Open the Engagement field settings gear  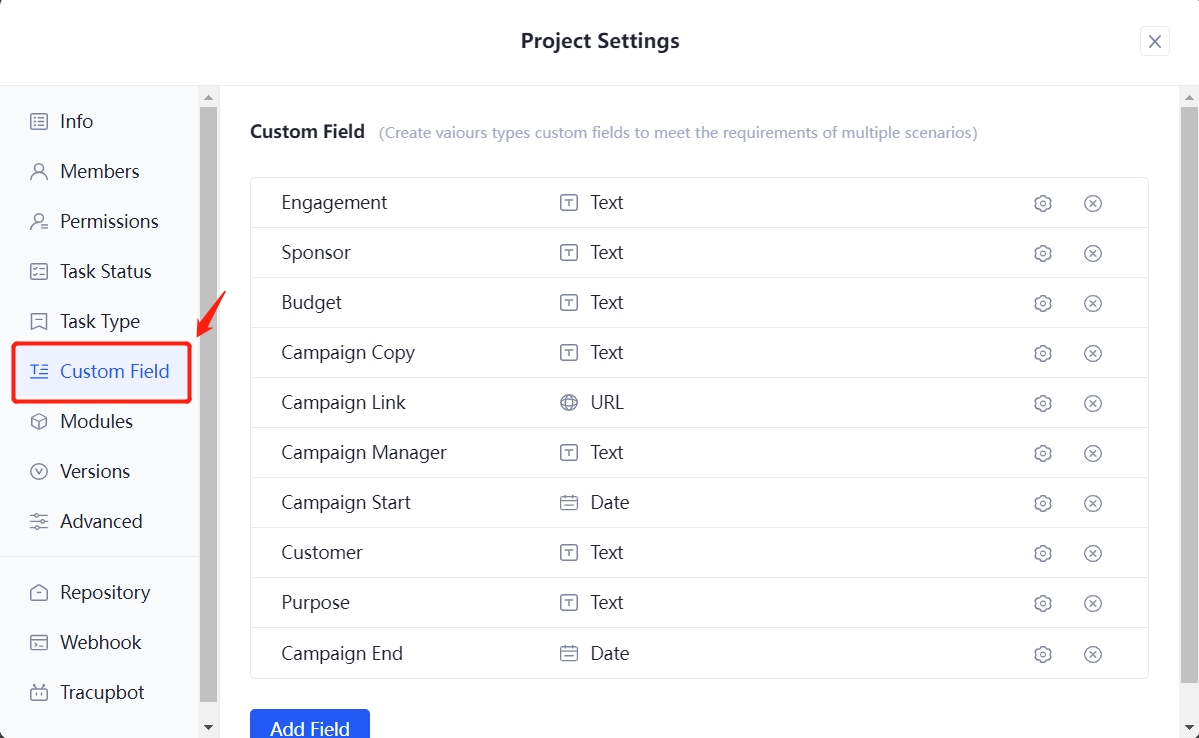pyautogui.click(x=1043, y=203)
